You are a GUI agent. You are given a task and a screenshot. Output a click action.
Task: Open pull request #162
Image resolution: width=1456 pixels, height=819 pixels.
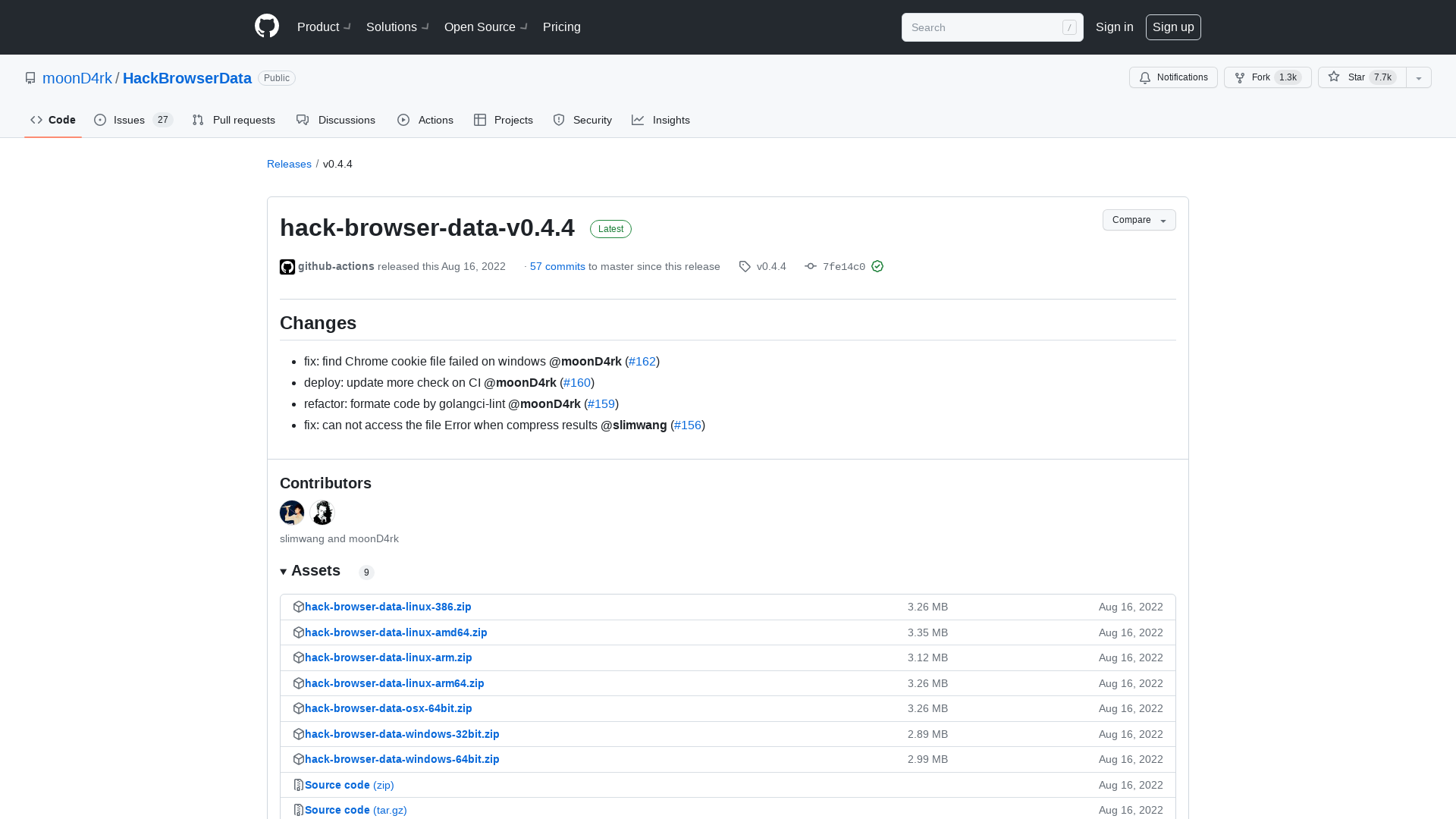point(642,362)
